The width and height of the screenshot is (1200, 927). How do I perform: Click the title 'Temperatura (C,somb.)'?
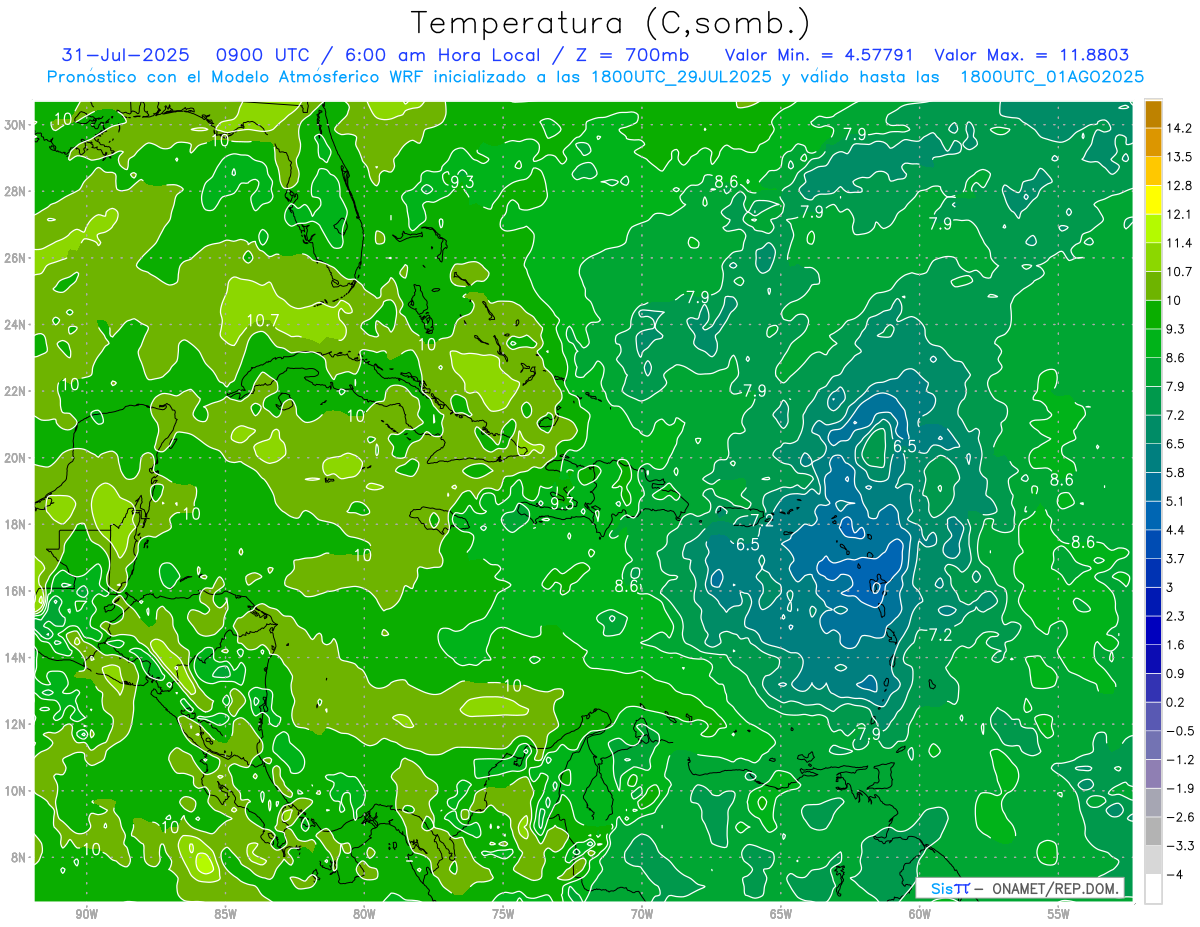coord(611,23)
